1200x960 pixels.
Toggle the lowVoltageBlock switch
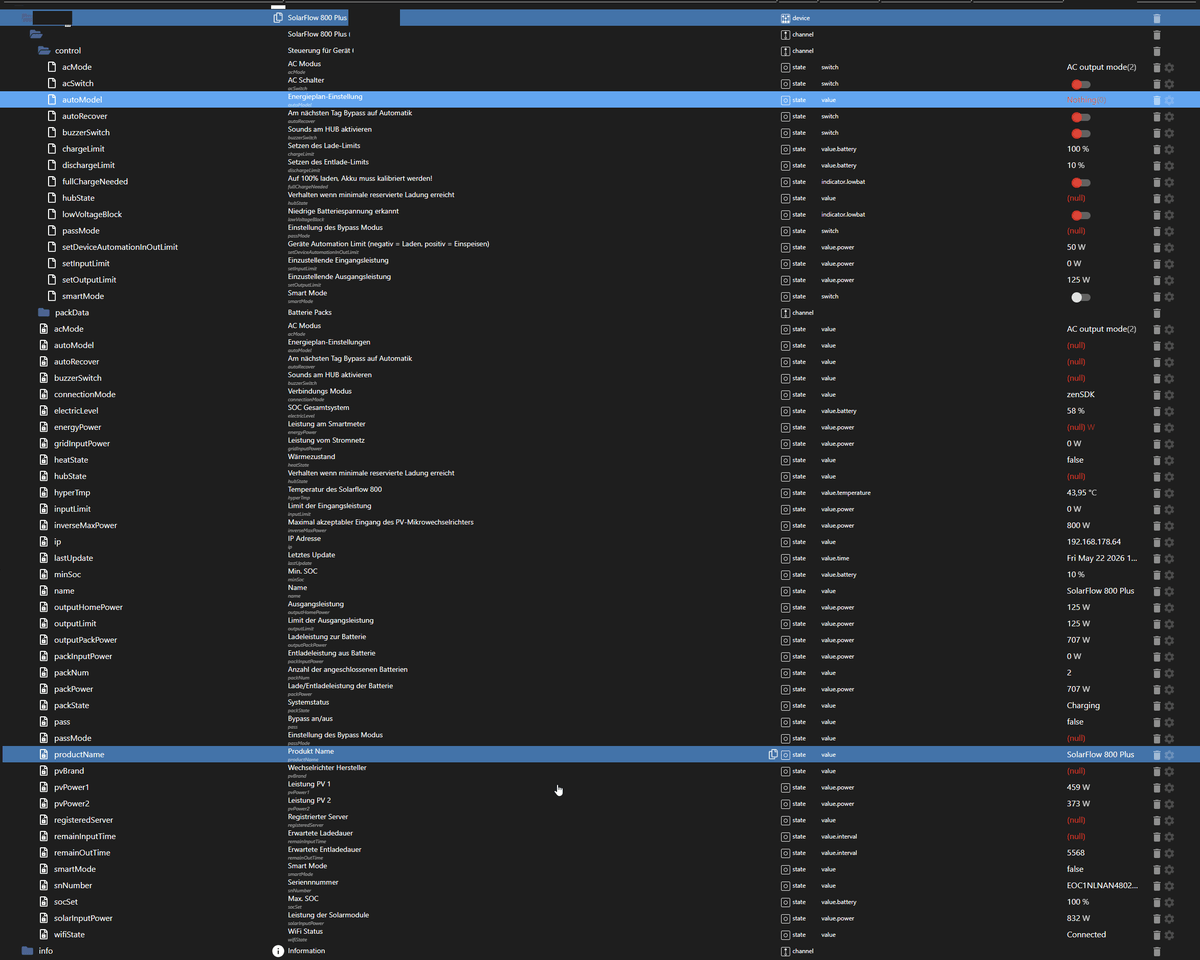pos(1080,215)
